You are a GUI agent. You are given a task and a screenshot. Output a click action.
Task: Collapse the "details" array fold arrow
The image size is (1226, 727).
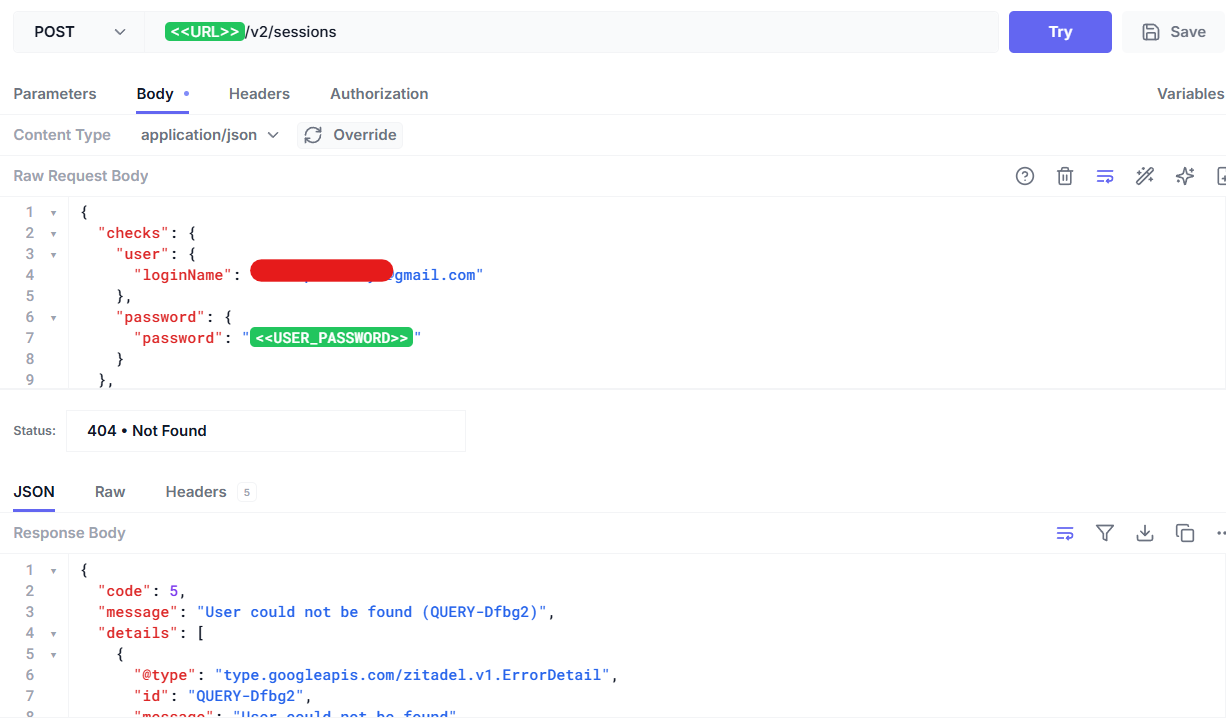click(53, 633)
